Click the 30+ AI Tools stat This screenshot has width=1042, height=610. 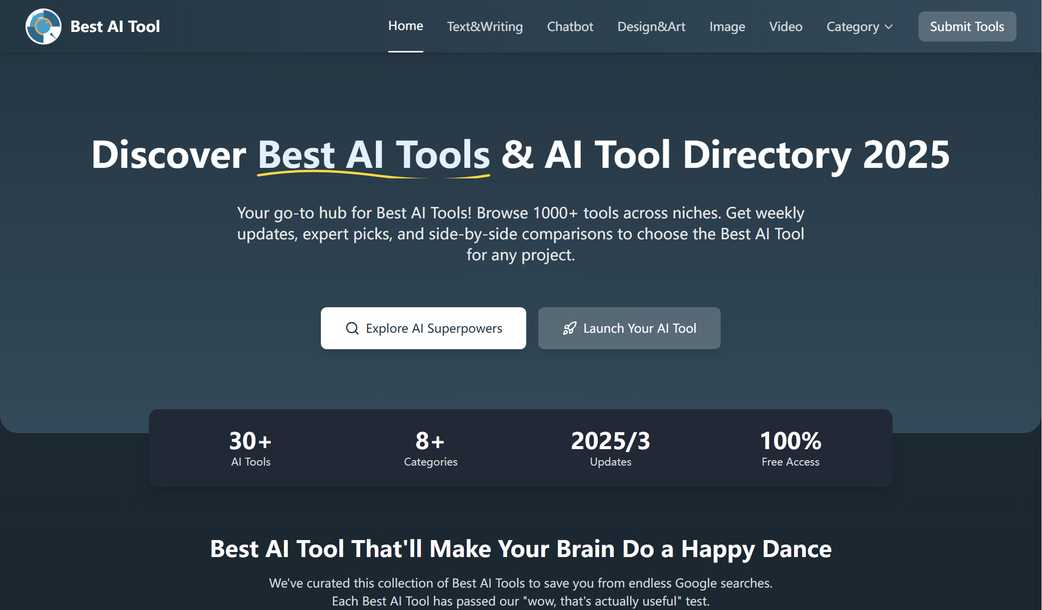click(x=250, y=446)
